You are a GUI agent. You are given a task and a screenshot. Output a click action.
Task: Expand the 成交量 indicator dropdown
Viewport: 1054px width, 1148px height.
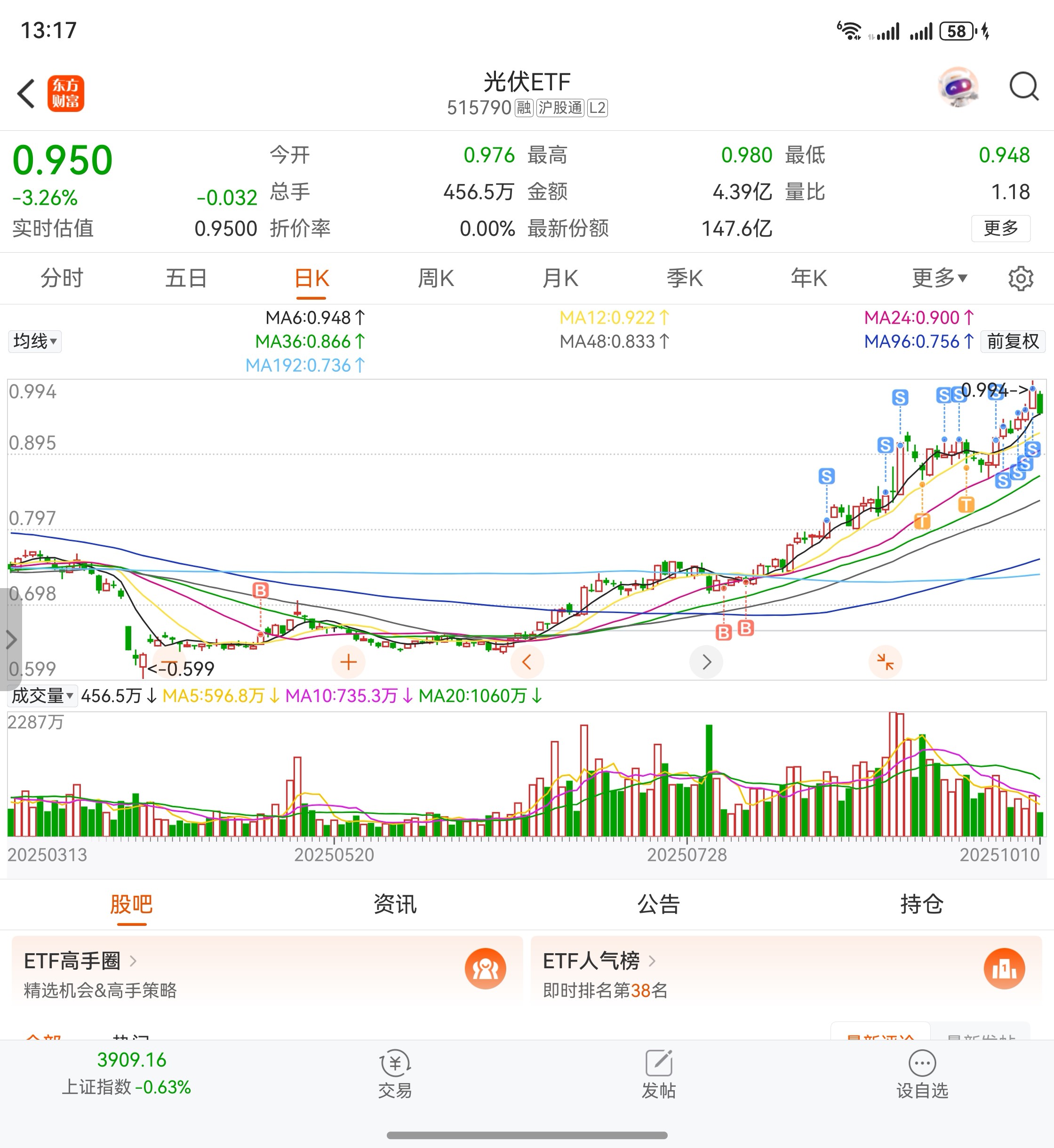[42, 696]
